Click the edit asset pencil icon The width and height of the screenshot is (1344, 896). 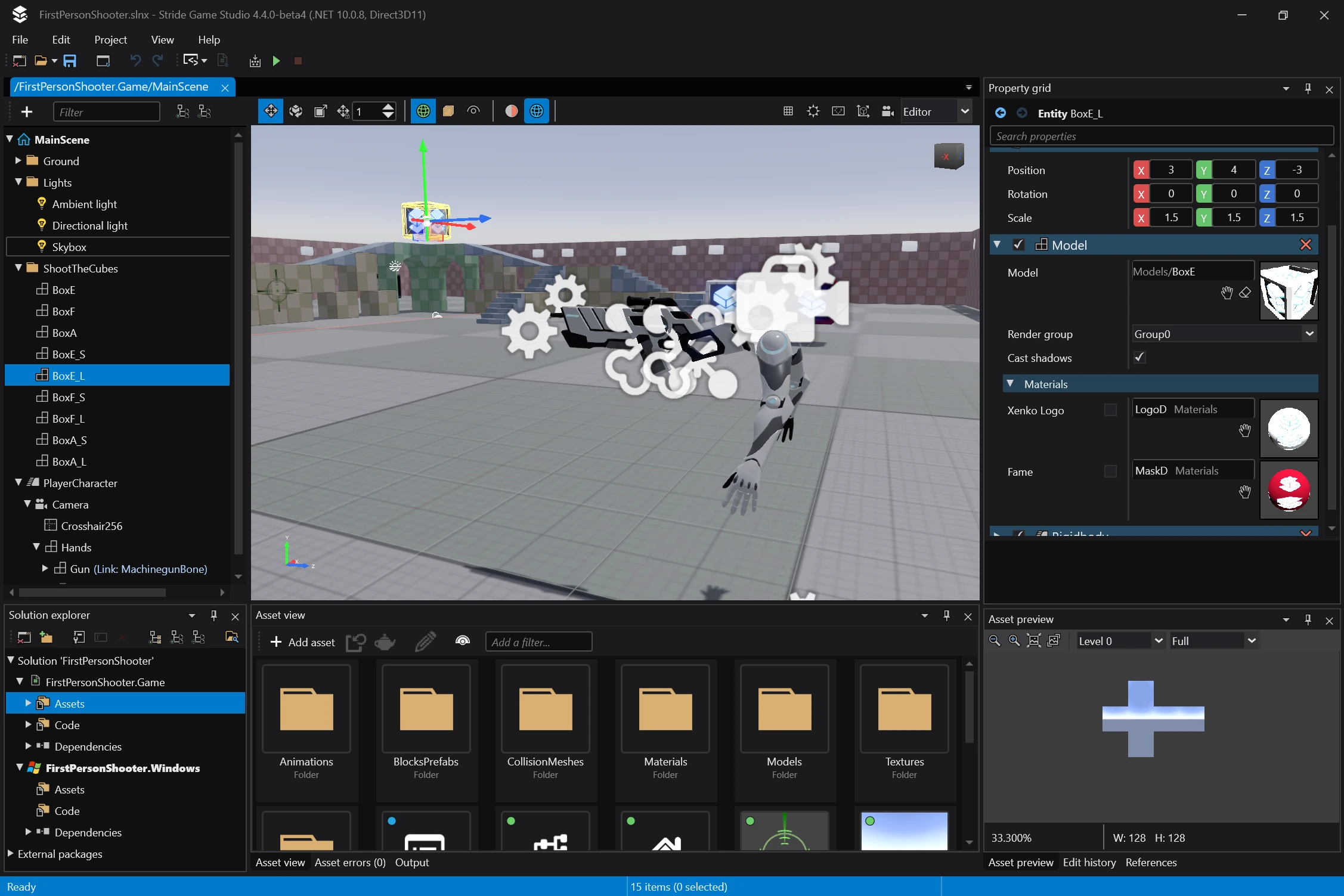(x=425, y=641)
